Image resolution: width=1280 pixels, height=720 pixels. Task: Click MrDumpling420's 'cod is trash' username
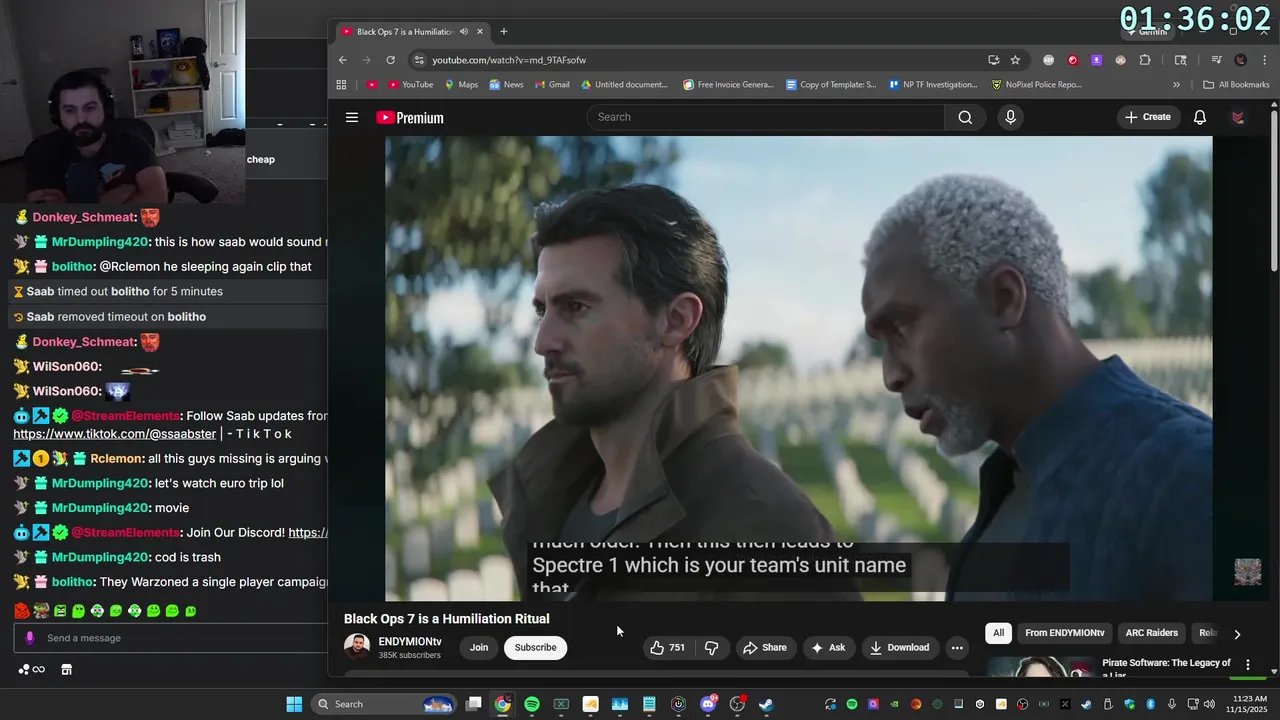click(100, 557)
